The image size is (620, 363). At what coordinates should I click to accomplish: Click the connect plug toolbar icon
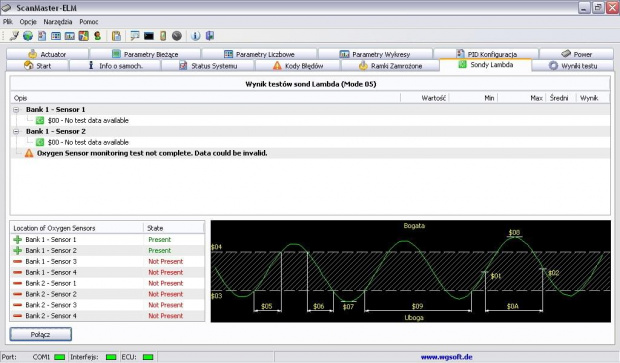(x=14, y=36)
